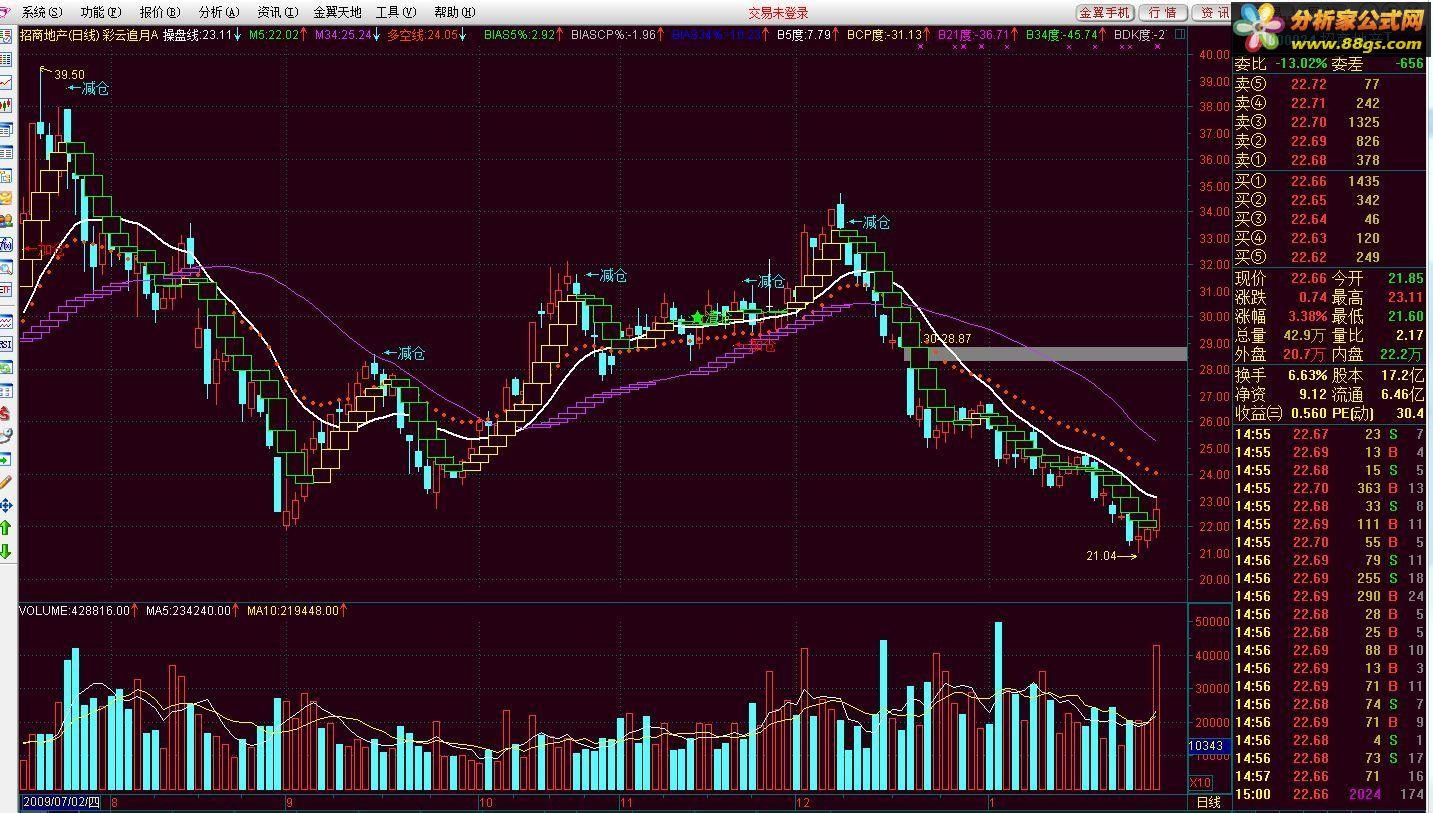The width and height of the screenshot is (1433, 813).
Task: Open the trend line chart sidebar icon
Action: coord(7,82)
